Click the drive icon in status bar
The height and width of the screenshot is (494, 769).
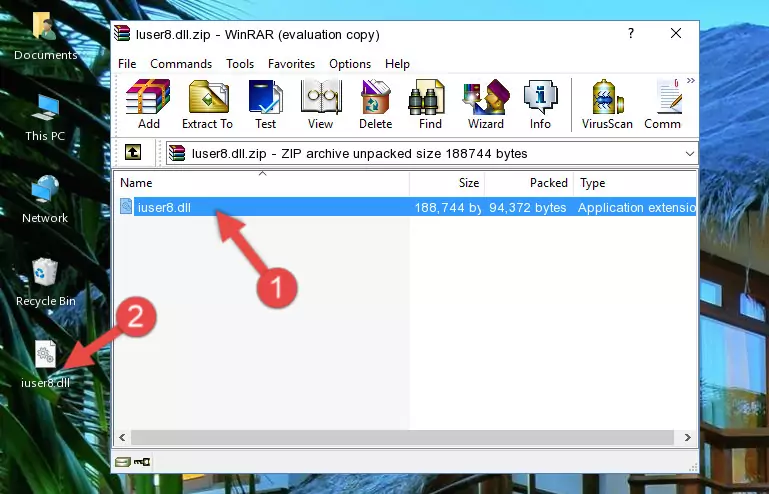(123, 461)
